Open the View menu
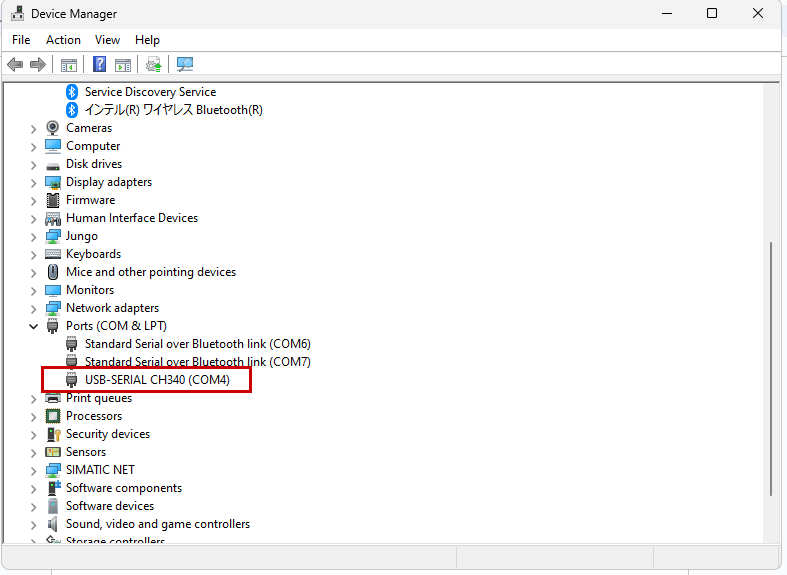787x575 pixels. (107, 39)
